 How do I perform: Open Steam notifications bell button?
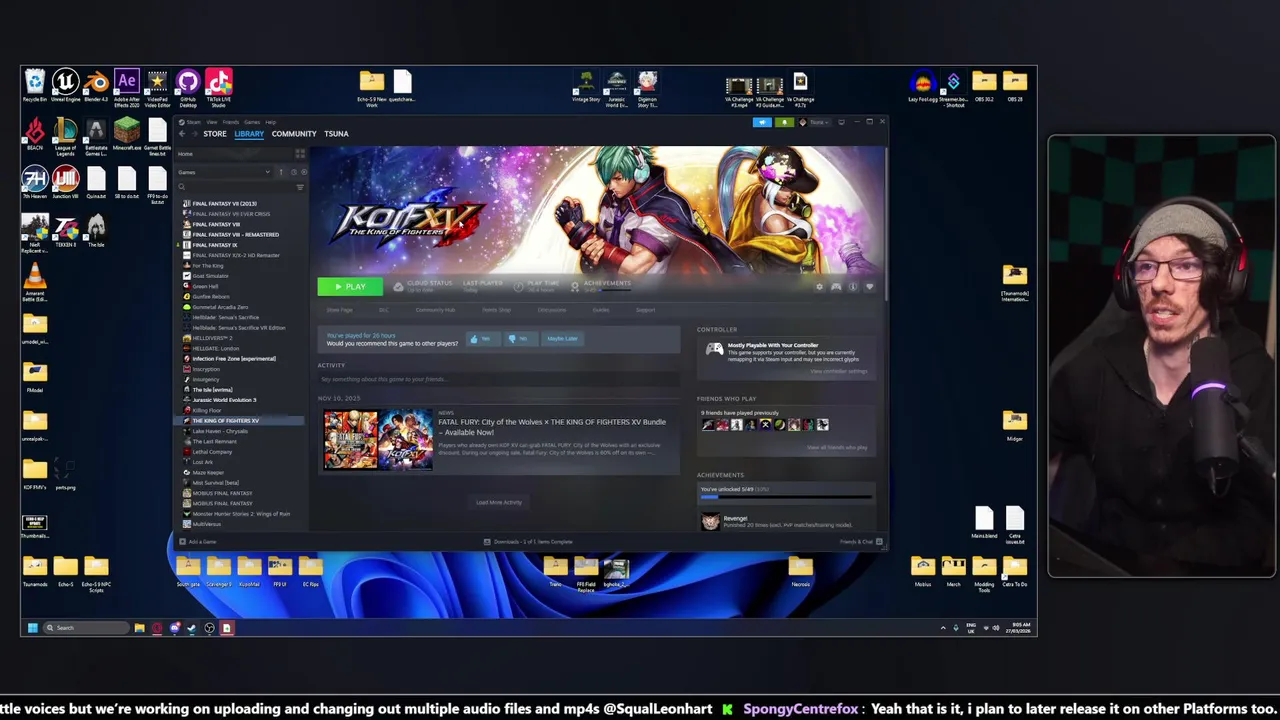784,122
